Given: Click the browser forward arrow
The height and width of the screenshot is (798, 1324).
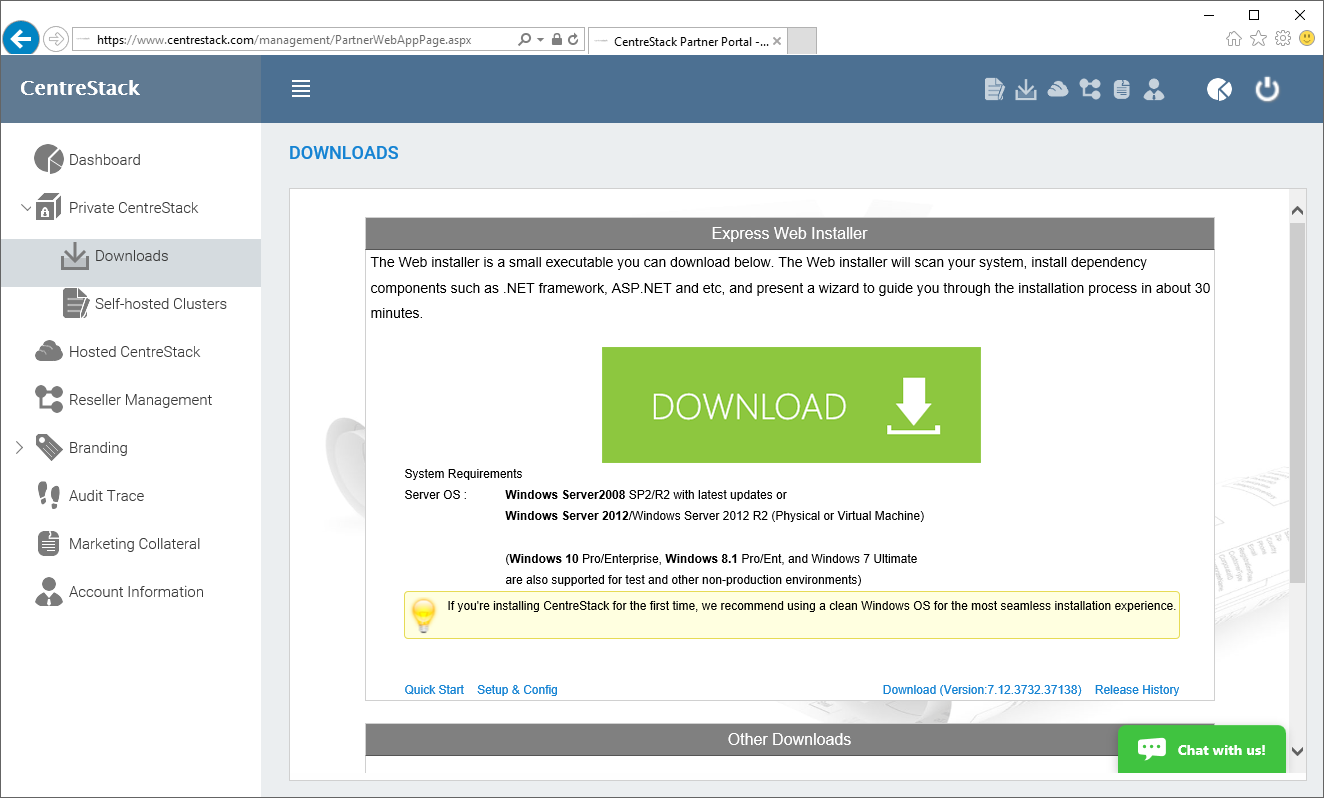Looking at the screenshot, I should click(55, 40).
